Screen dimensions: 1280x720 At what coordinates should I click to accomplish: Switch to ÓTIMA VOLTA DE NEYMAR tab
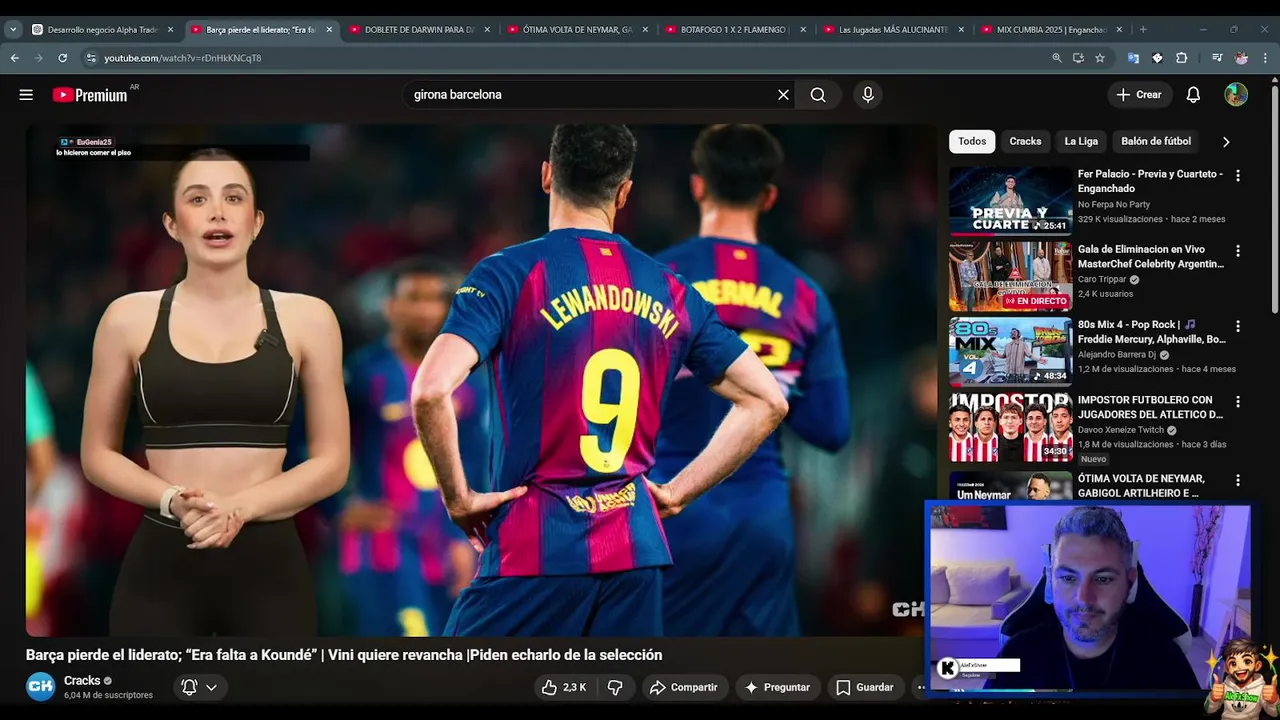click(x=578, y=30)
